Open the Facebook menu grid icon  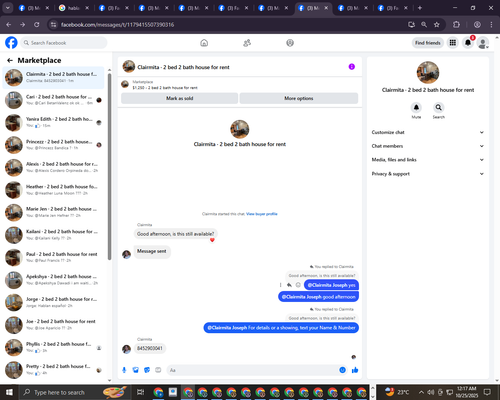click(x=453, y=43)
